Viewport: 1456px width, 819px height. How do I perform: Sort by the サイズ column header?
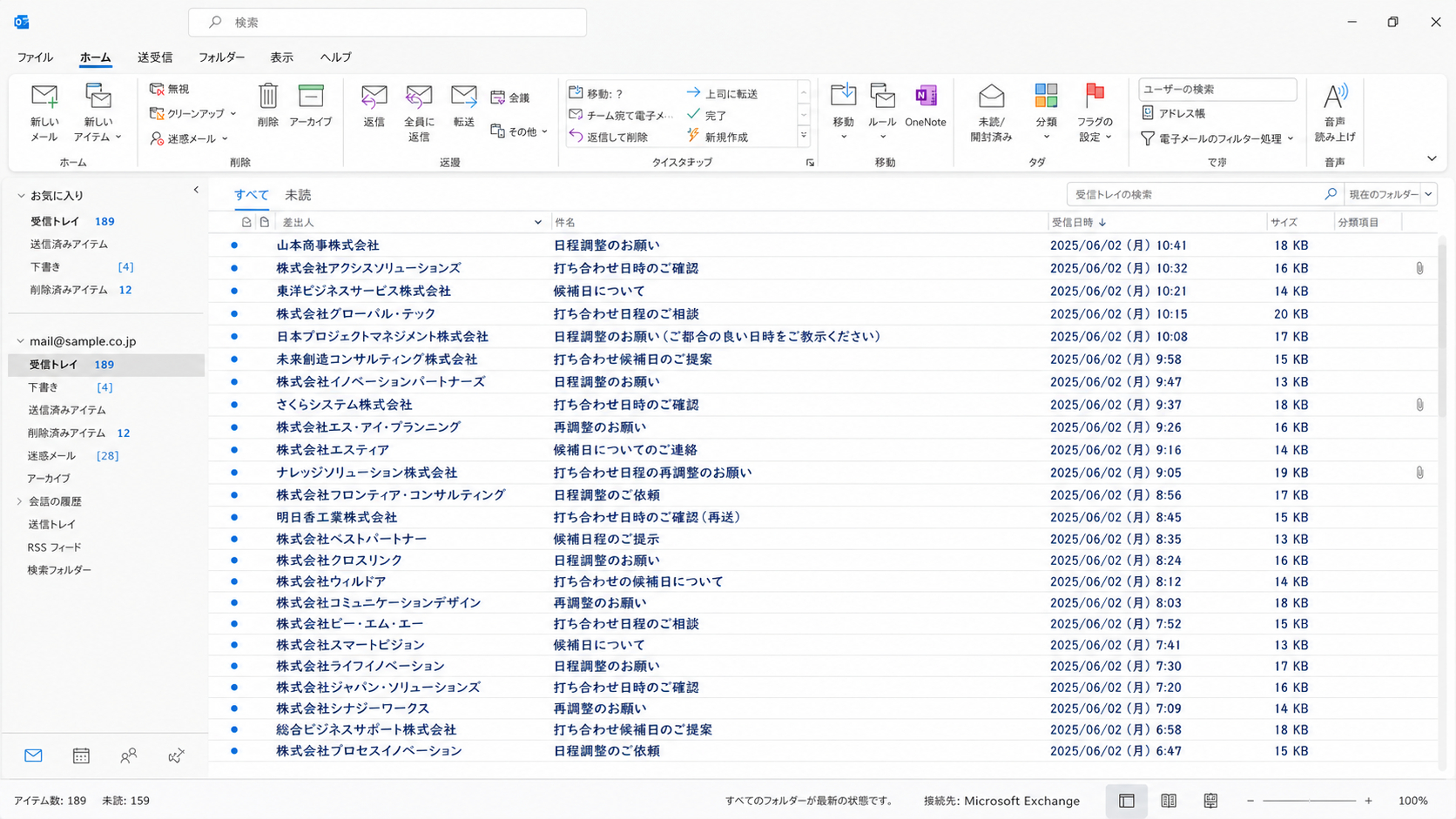click(x=1300, y=223)
